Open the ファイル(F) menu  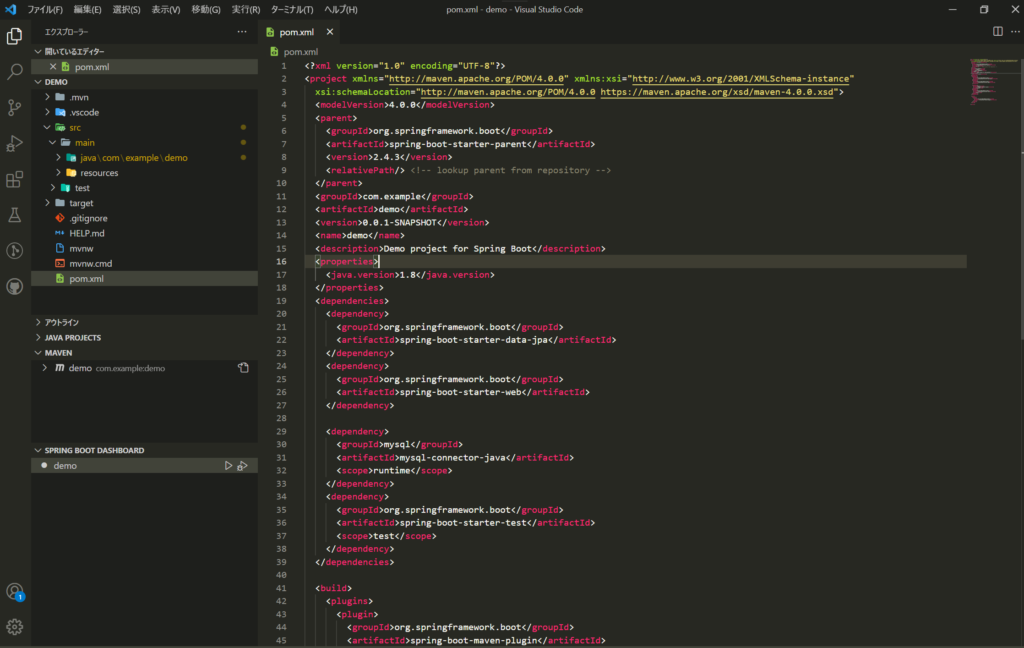click(45, 10)
